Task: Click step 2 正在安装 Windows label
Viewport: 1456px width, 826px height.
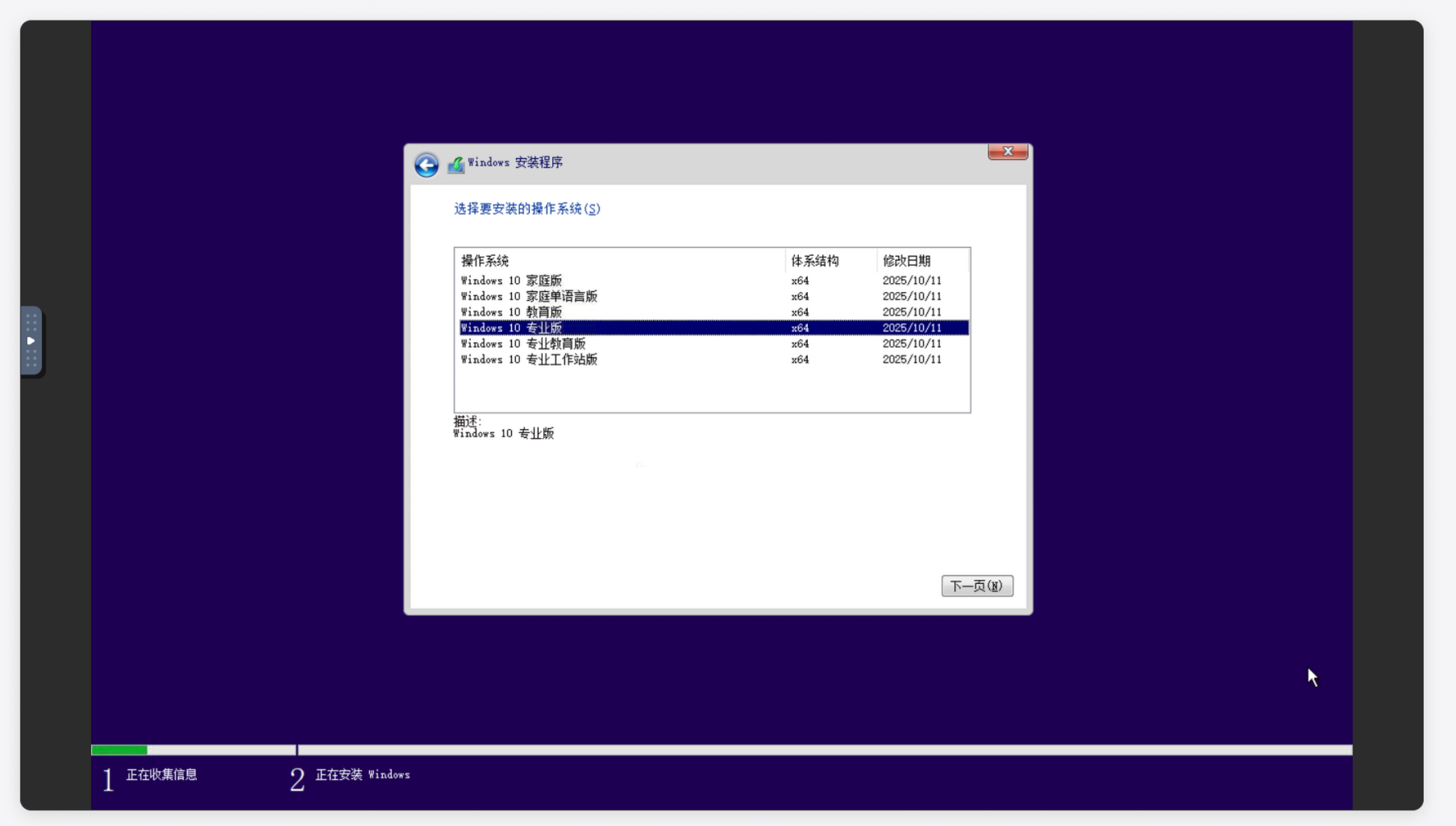Action: click(363, 774)
